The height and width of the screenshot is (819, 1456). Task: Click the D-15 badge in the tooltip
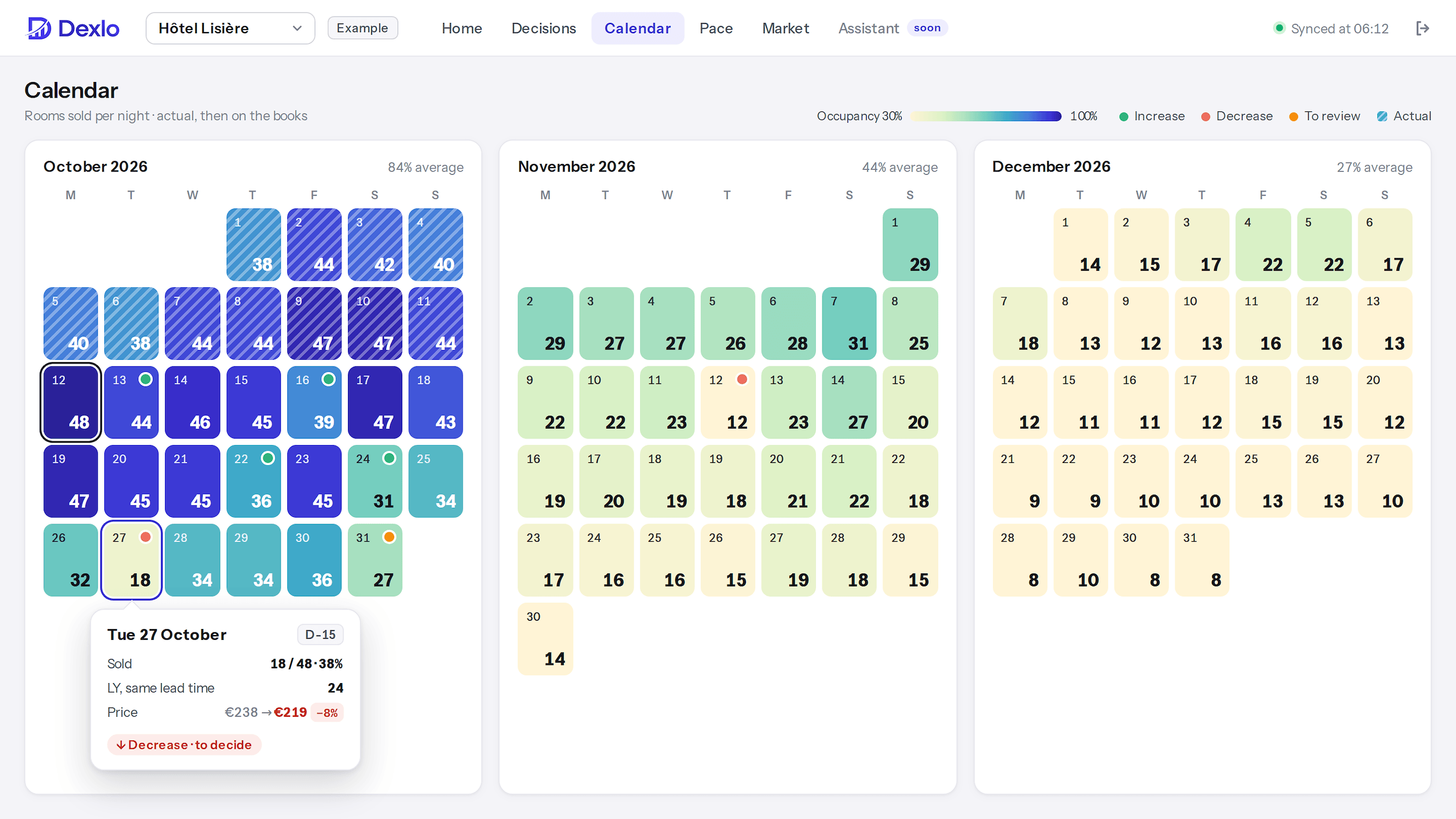pyautogui.click(x=321, y=635)
